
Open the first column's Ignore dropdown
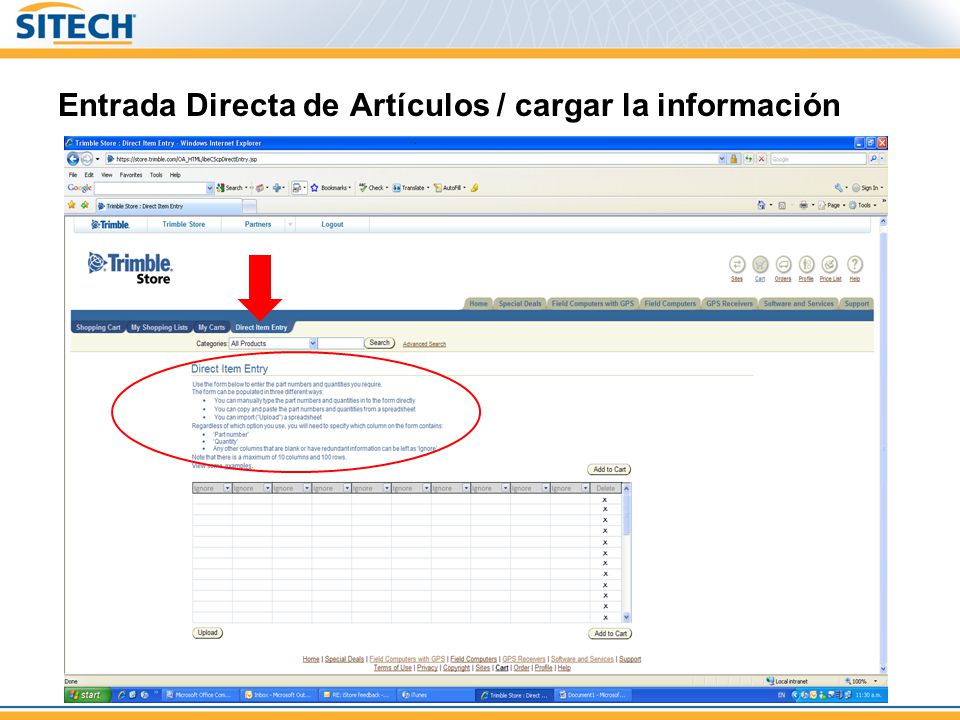[x=227, y=488]
